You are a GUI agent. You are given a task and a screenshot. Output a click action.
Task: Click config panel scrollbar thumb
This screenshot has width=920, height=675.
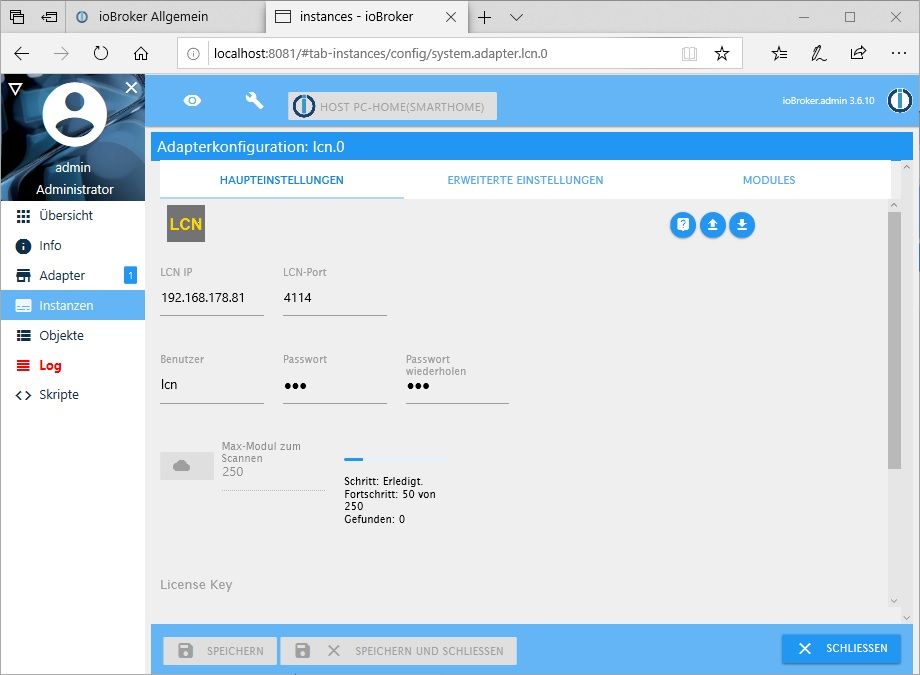pyautogui.click(x=894, y=340)
